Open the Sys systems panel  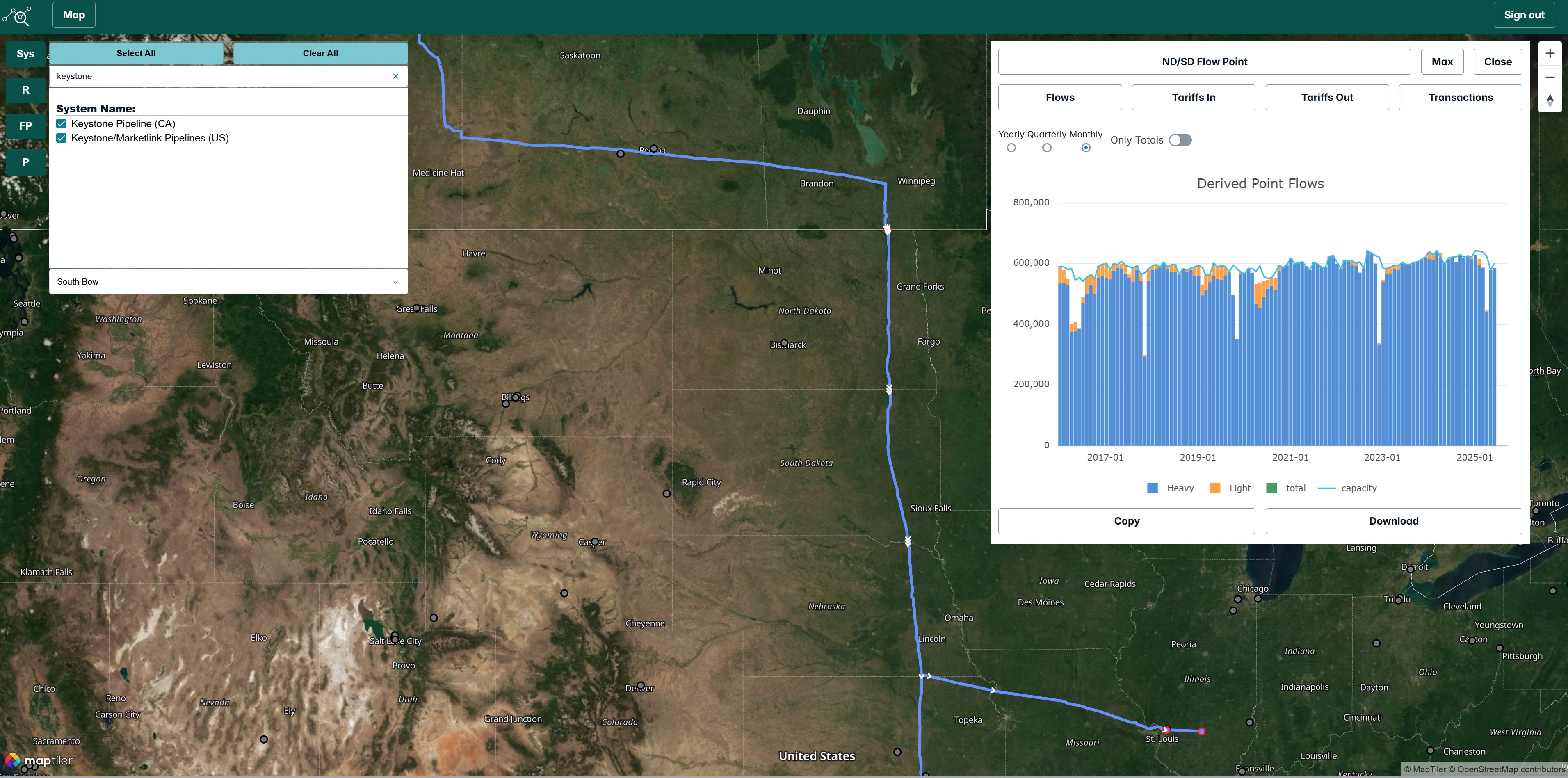pyautogui.click(x=25, y=54)
